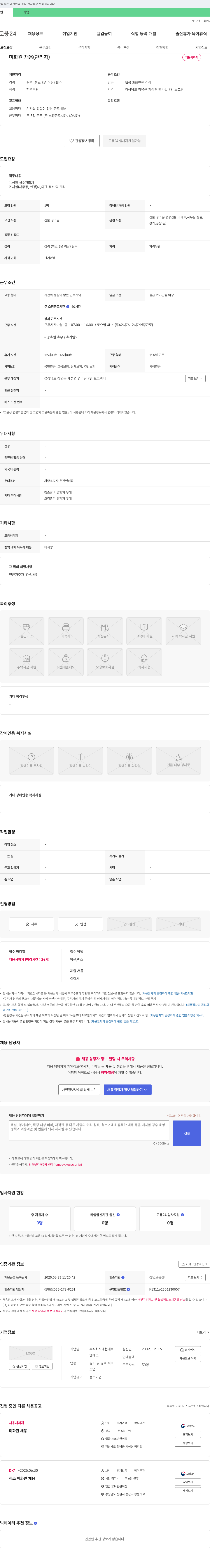Jump to 우대사항 section tab
Screen dimensions: 210x1568
(x=84, y=47)
